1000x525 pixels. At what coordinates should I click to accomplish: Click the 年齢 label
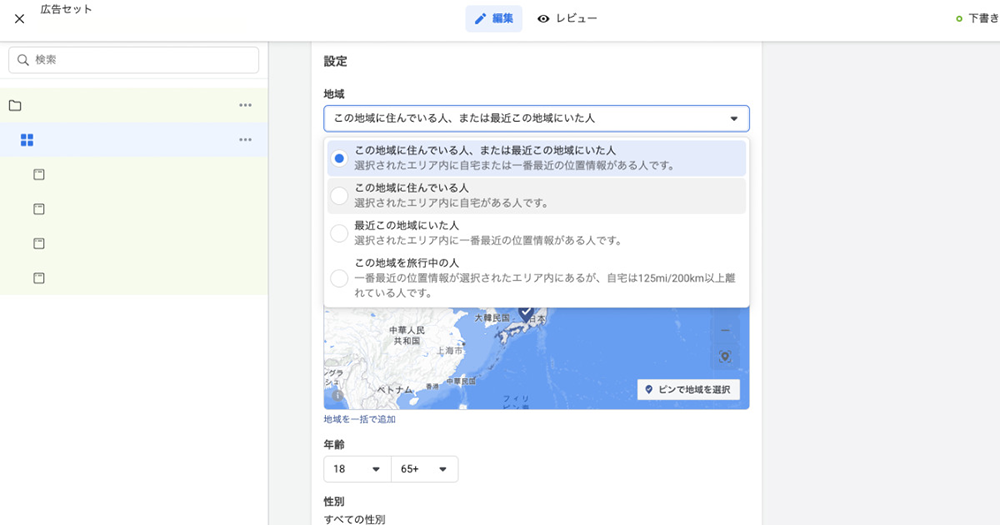(334, 445)
